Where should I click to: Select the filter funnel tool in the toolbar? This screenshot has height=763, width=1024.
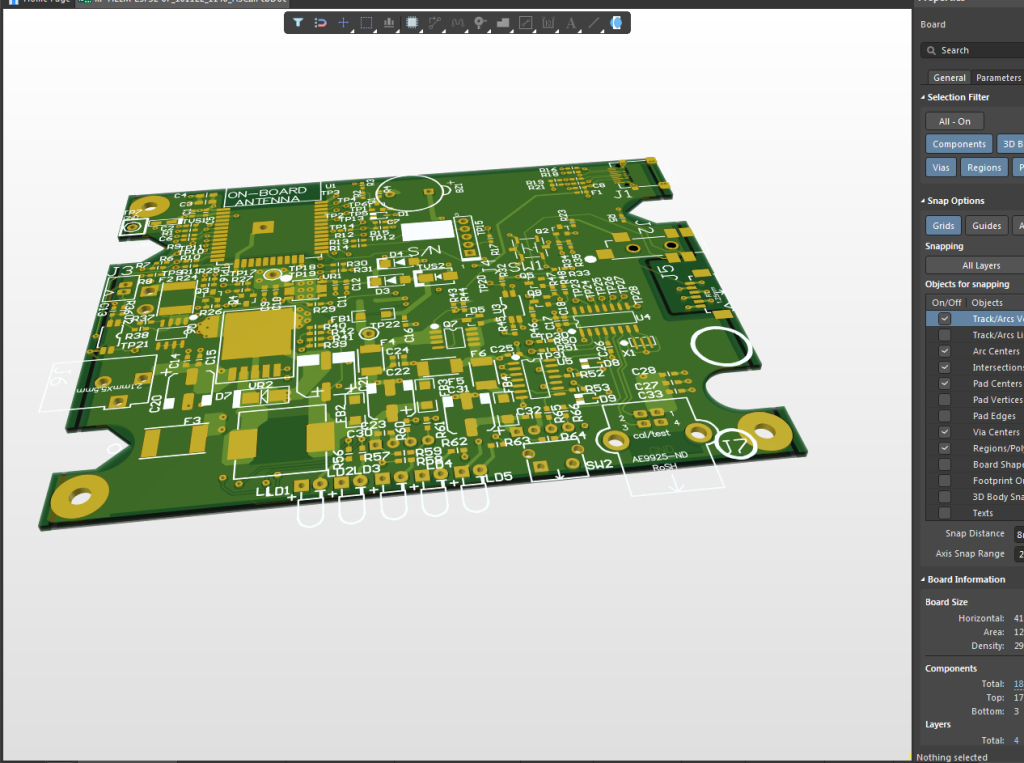point(298,22)
